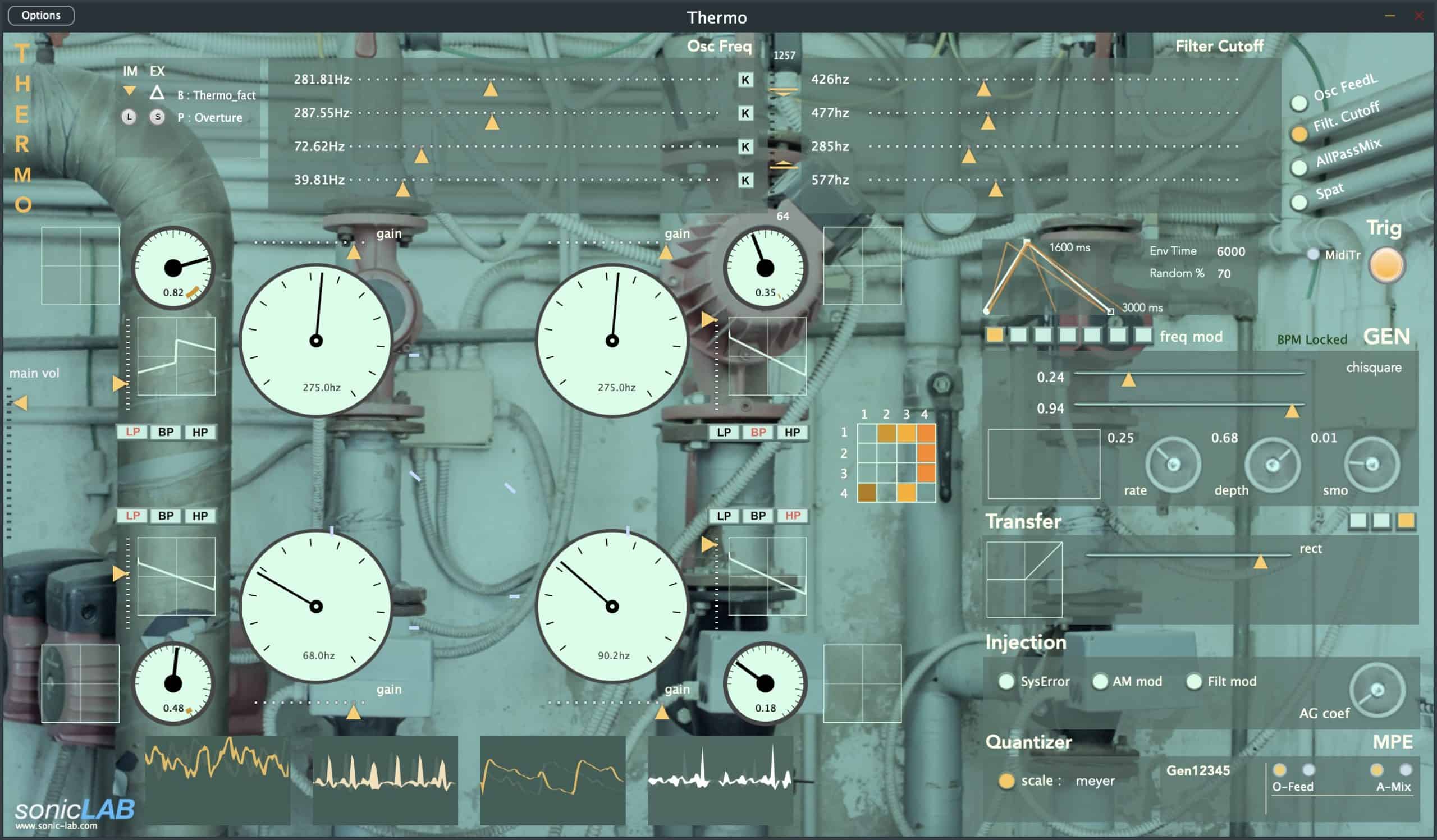Open the B : Thermo_fact bank selector
Image resolution: width=1437 pixels, height=840 pixels.
216,95
